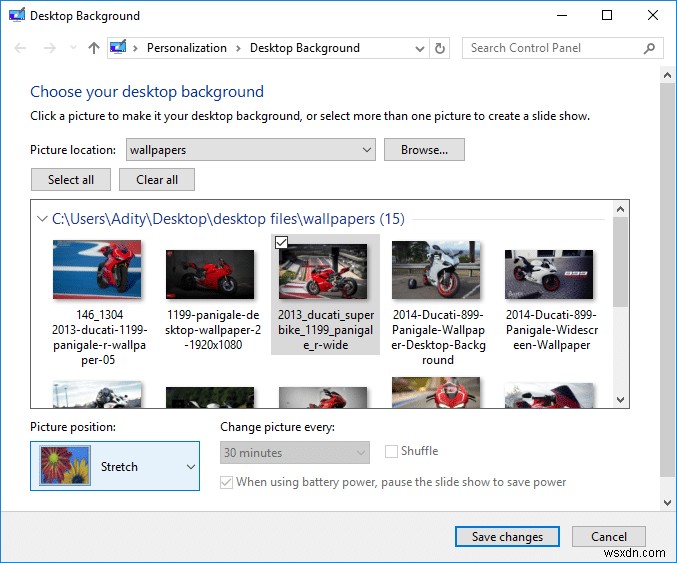The image size is (677, 563).
Task: Open the Picture location dropdown
Action: point(367,150)
